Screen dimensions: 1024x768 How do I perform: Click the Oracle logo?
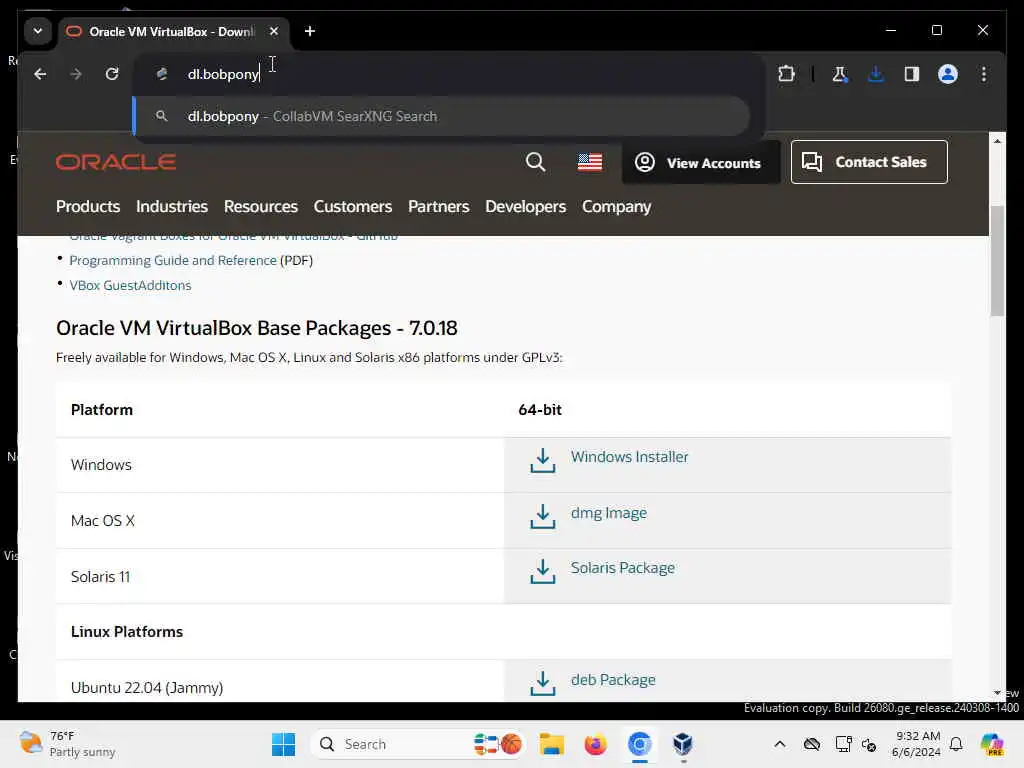pos(116,162)
